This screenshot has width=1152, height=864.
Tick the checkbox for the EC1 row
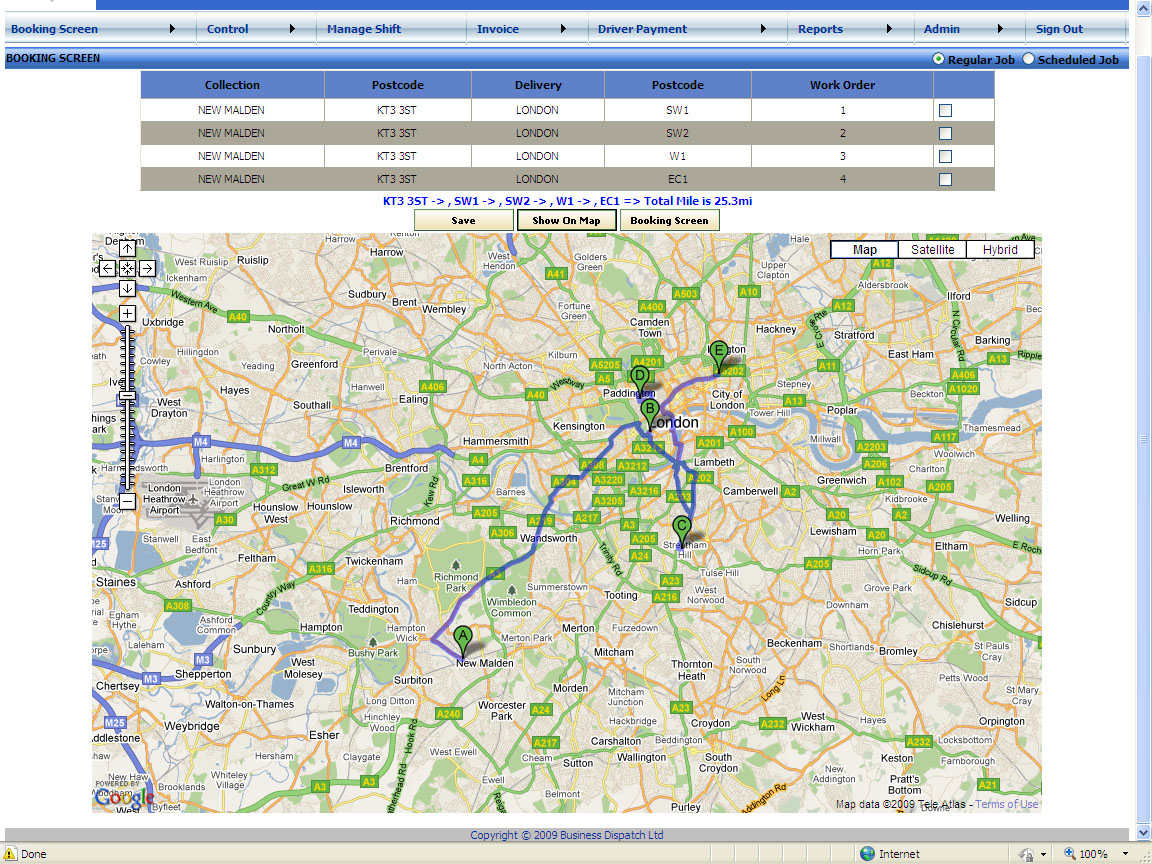946,179
